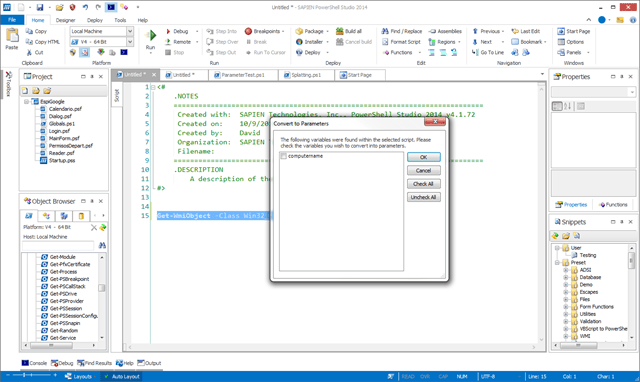The height and width of the screenshot is (382, 640).
Task: Open the Find Results panel
Action: point(94,363)
